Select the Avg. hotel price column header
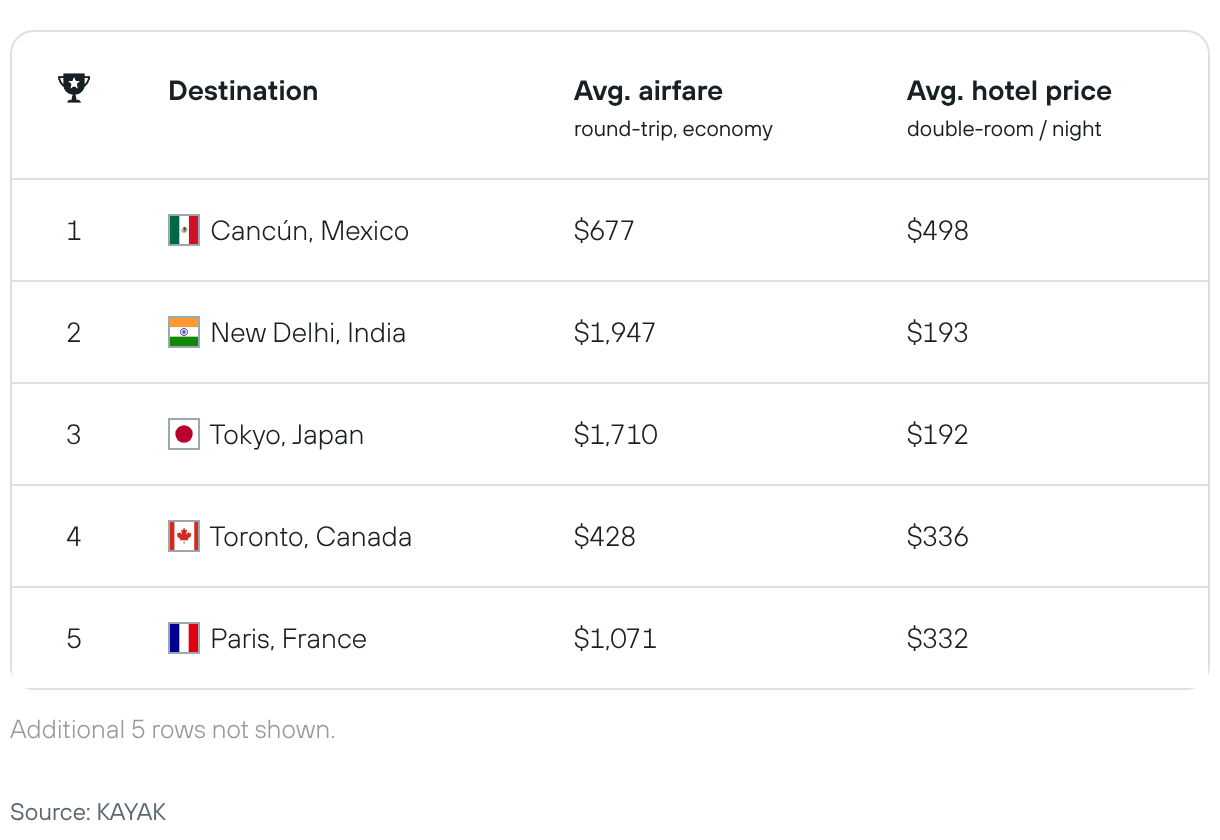The height and width of the screenshot is (840, 1220). [x=1009, y=91]
